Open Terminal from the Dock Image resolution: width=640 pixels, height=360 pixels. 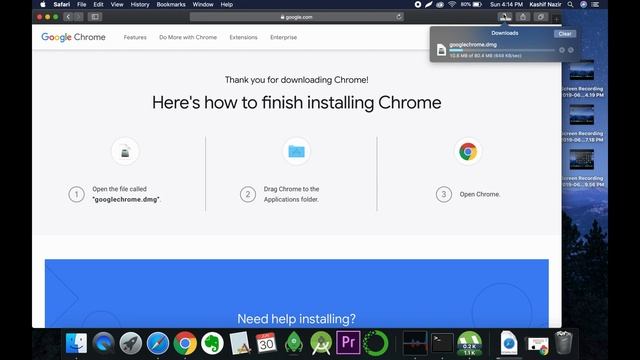[442, 343]
